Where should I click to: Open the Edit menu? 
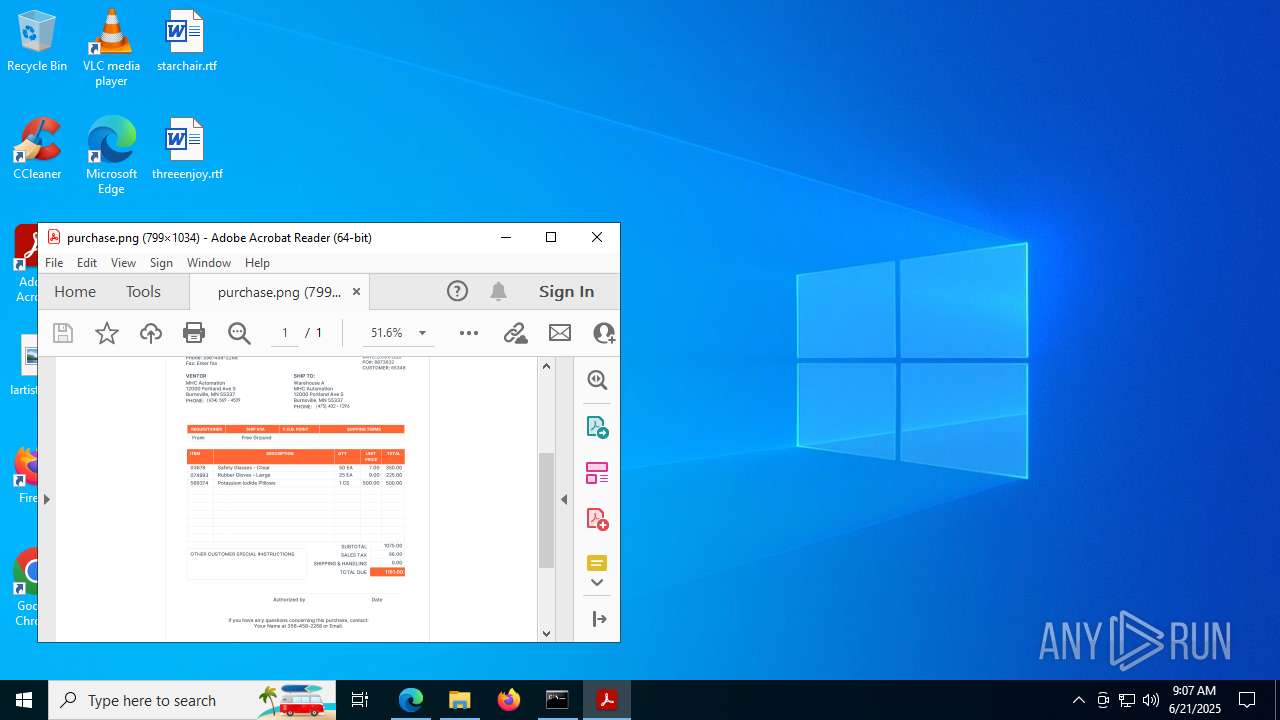[x=87, y=262]
